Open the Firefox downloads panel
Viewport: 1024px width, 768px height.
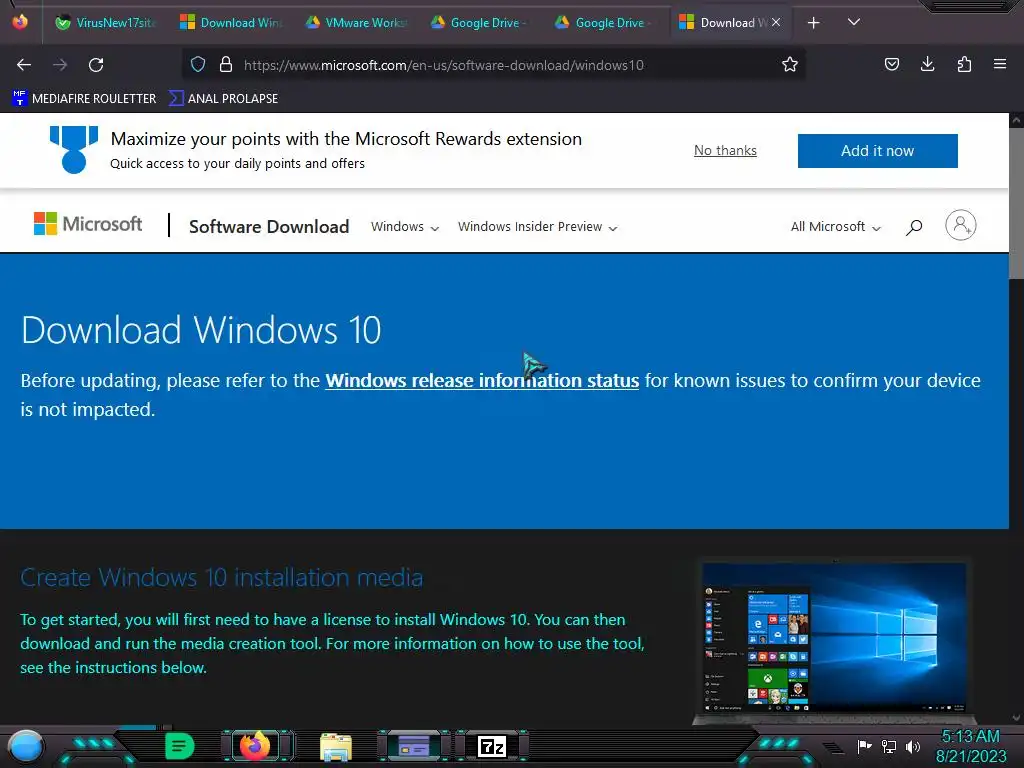pyautogui.click(x=927, y=64)
